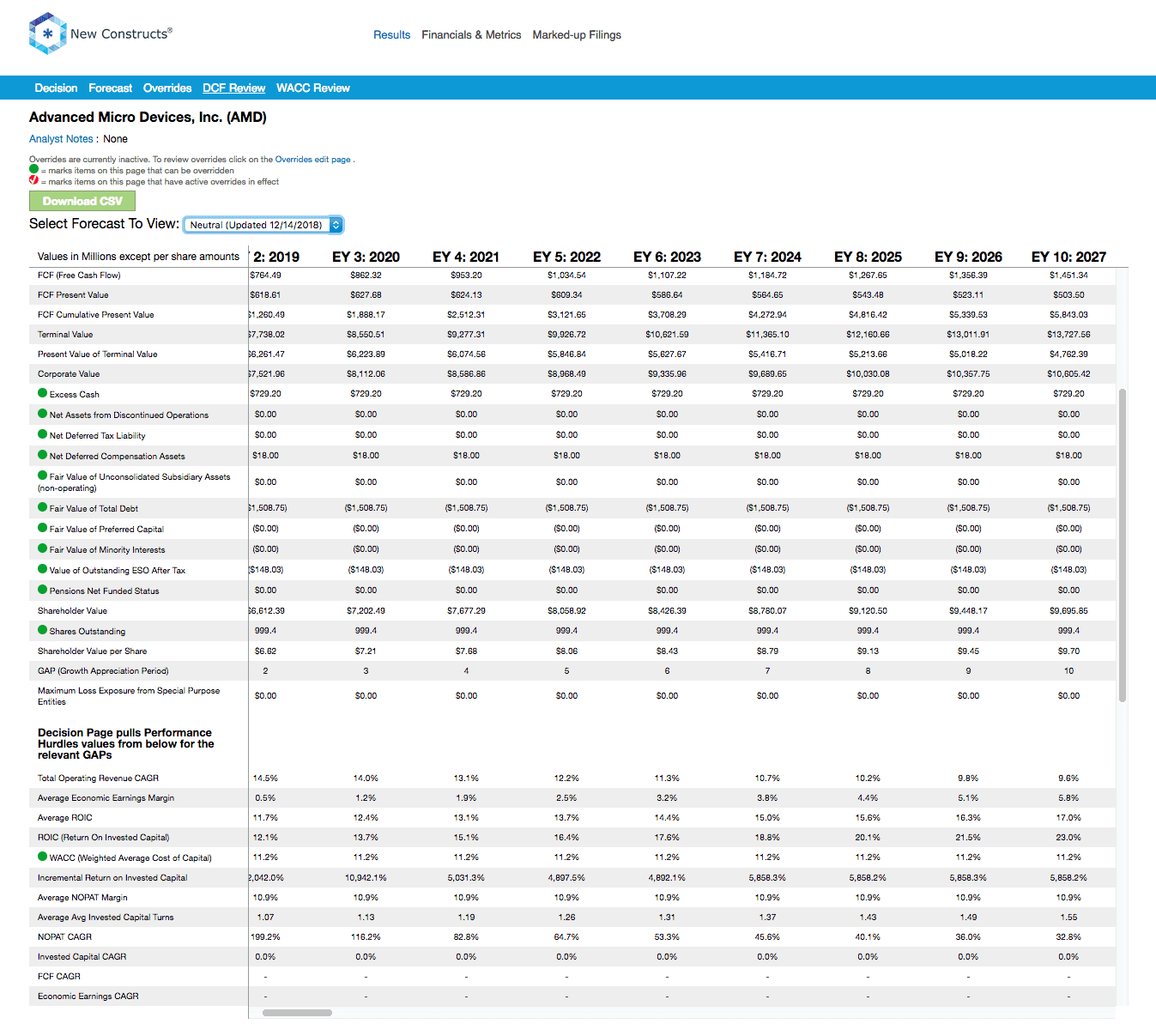Click the Average ROIC row label
This screenshot has width=1156, height=1036.
pyautogui.click(x=64, y=818)
